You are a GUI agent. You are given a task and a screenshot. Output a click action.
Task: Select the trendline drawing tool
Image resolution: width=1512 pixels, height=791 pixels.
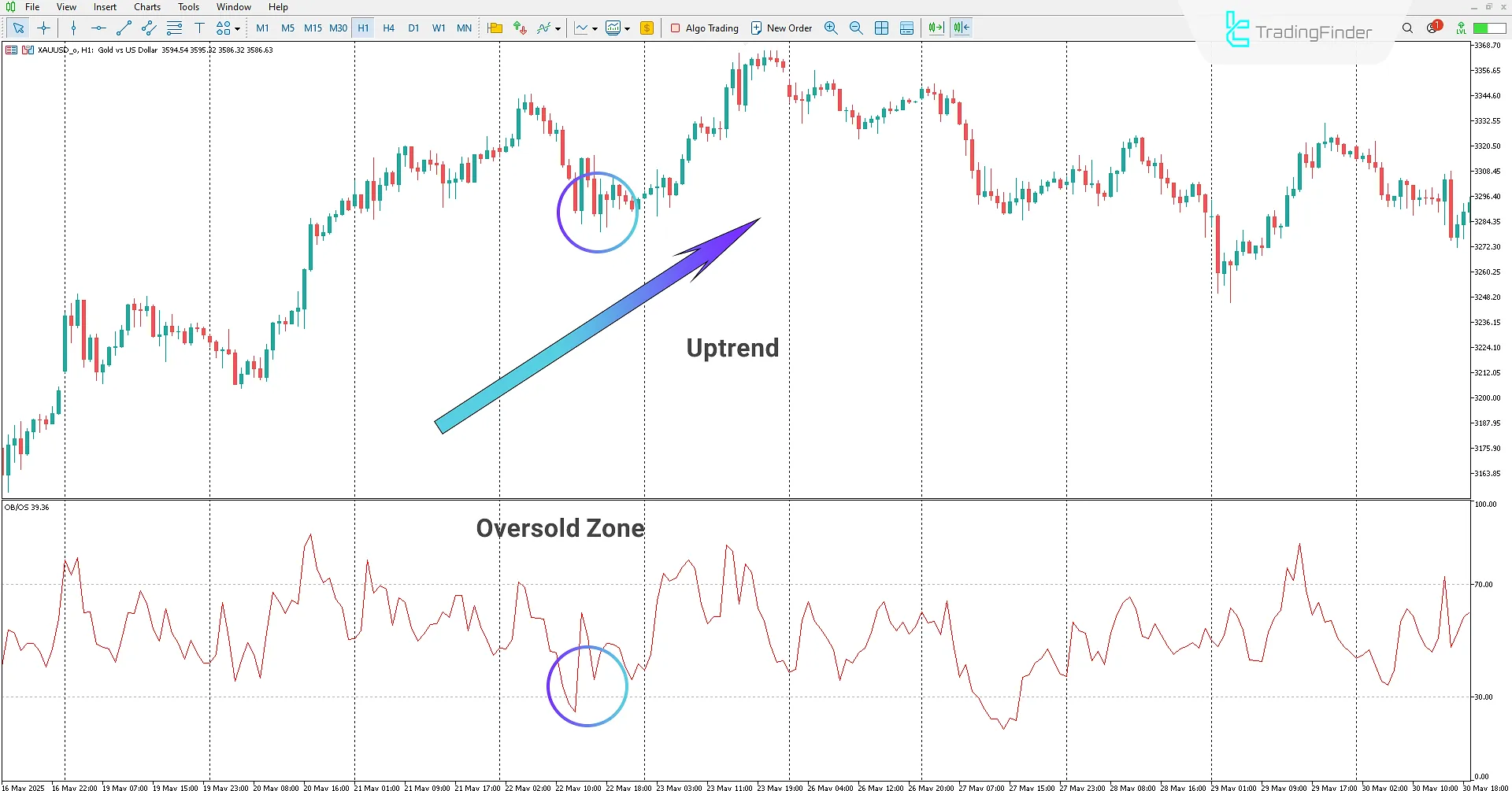point(124,28)
